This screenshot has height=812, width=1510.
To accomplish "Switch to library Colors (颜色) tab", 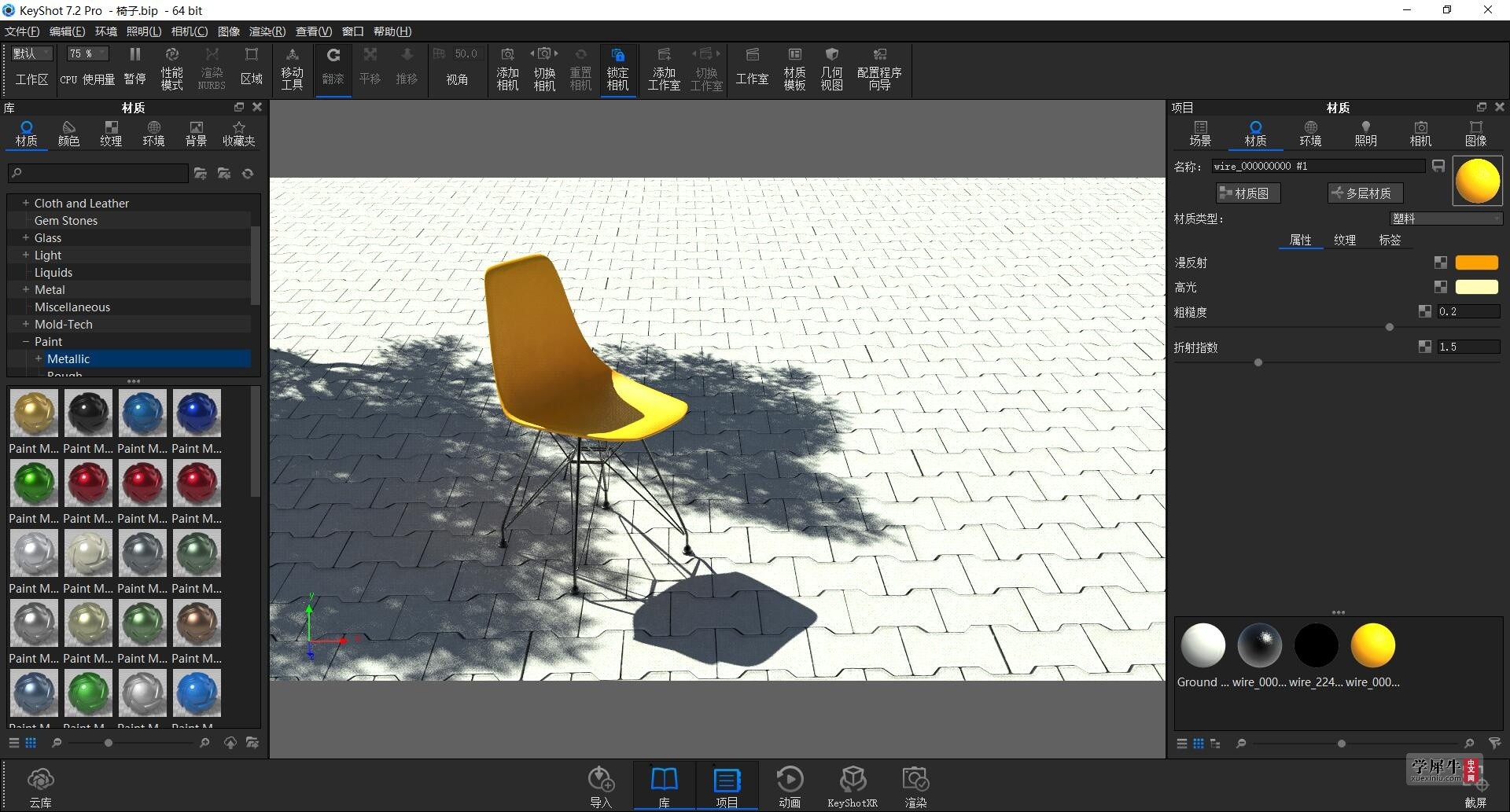I will point(68,134).
